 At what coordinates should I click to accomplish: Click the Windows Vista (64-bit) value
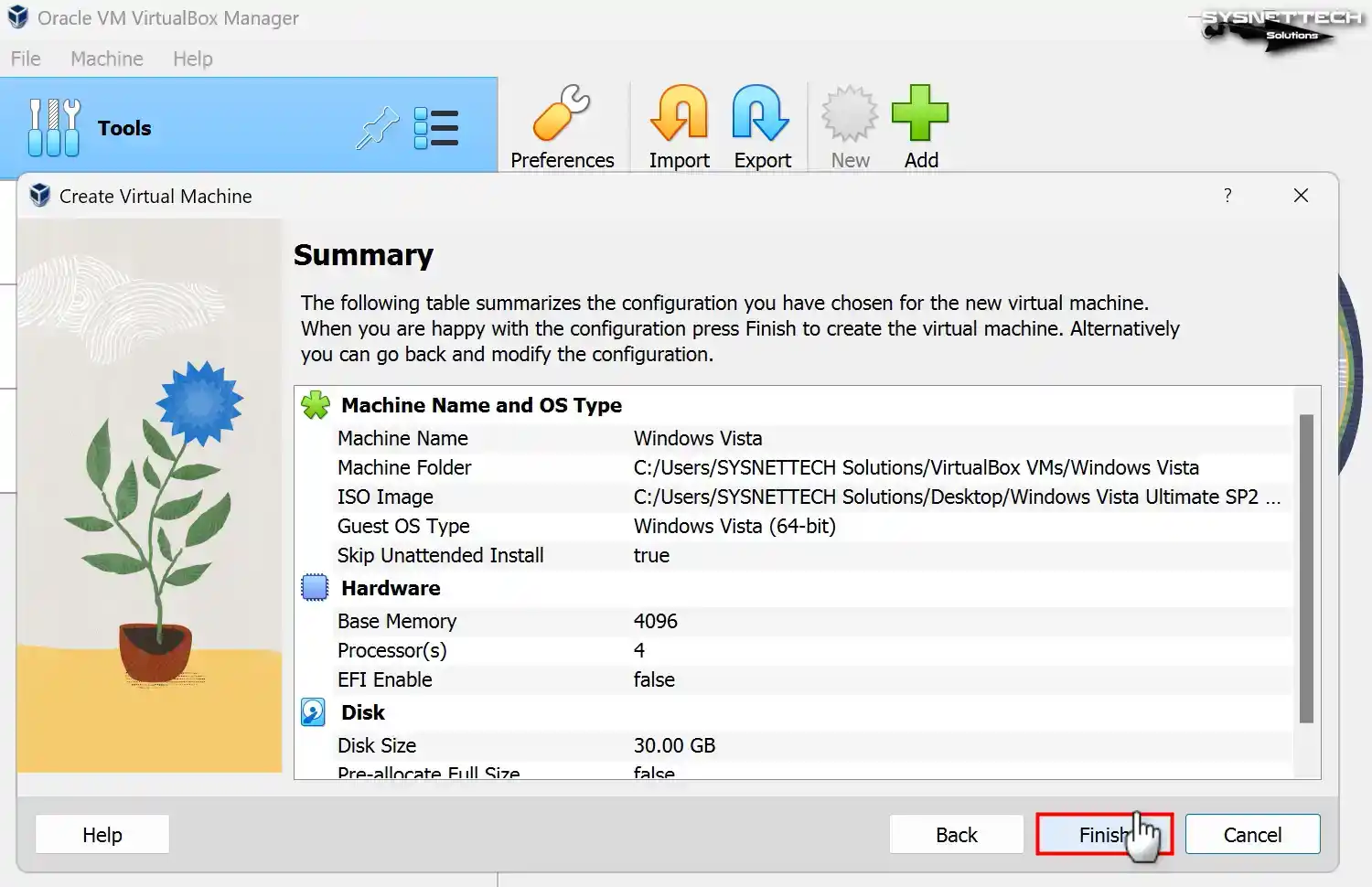coord(734,526)
